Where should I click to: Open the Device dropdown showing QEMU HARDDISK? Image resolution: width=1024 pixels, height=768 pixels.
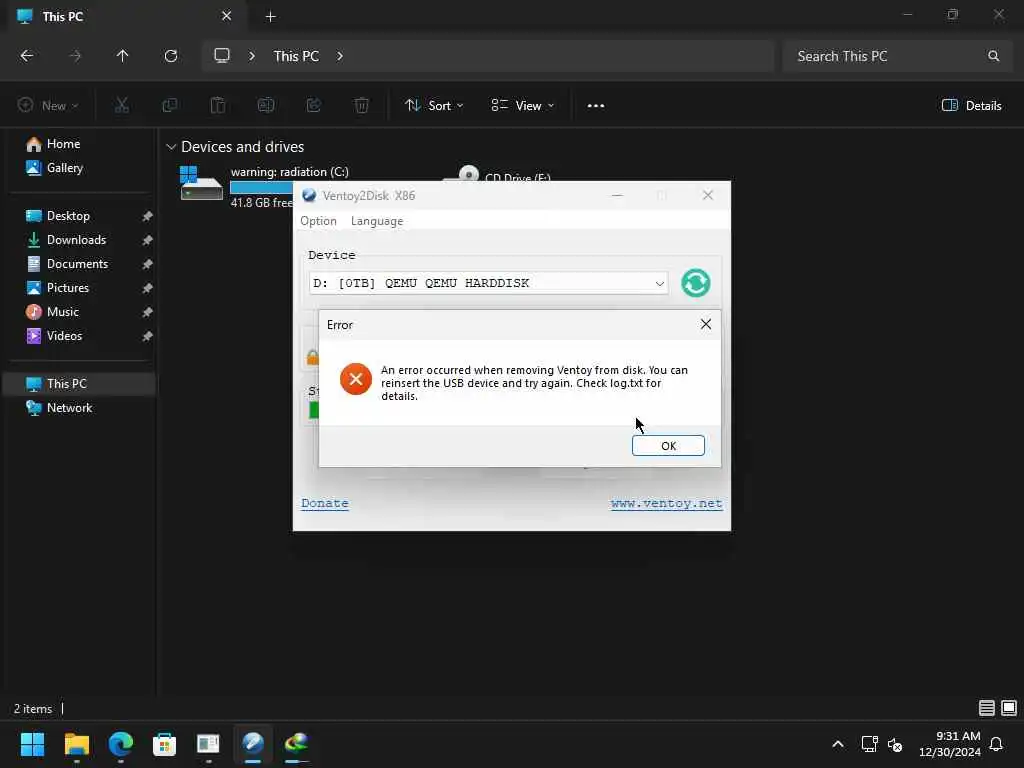coord(488,283)
